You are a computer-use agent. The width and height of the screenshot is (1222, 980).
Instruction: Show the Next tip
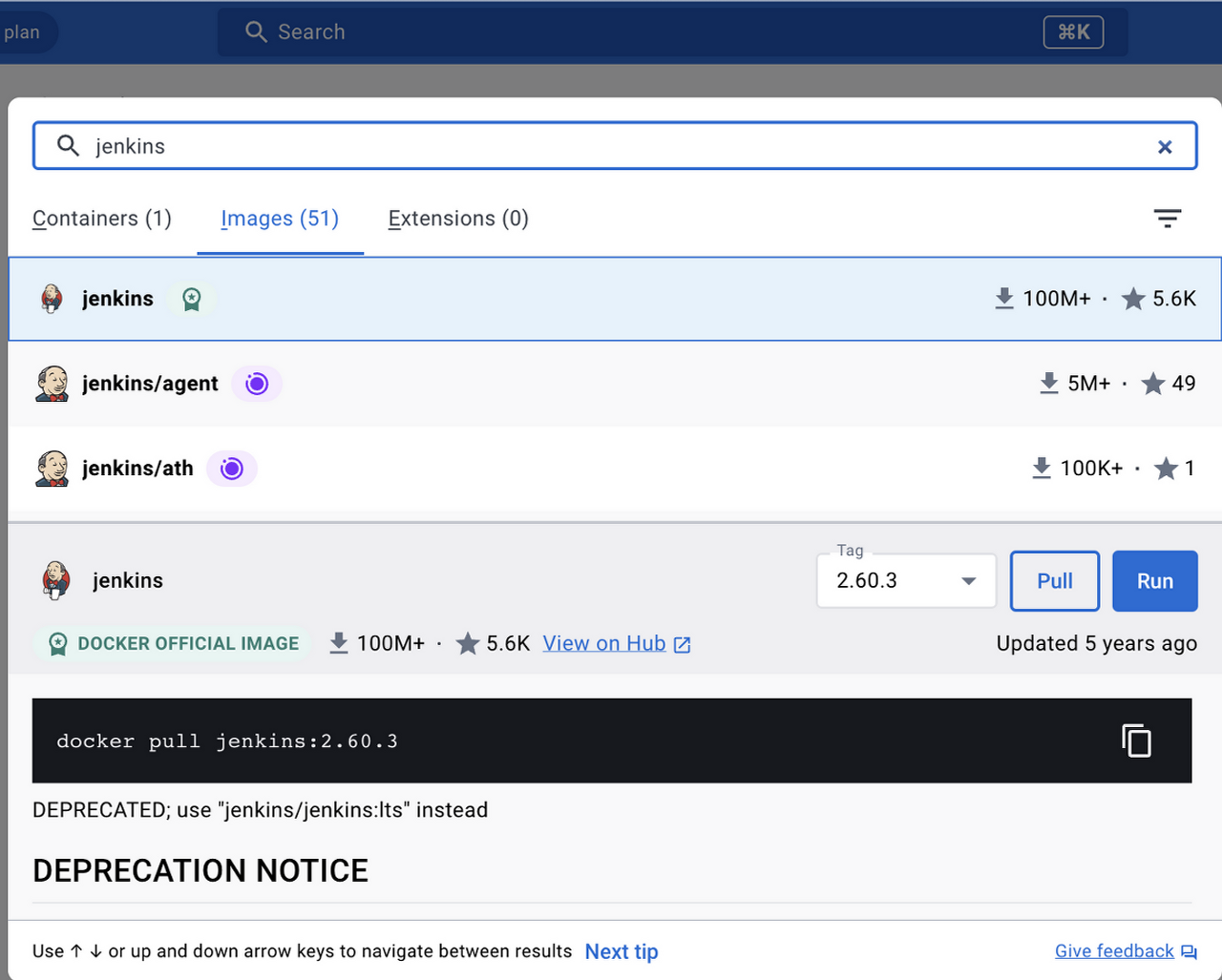[622, 951]
